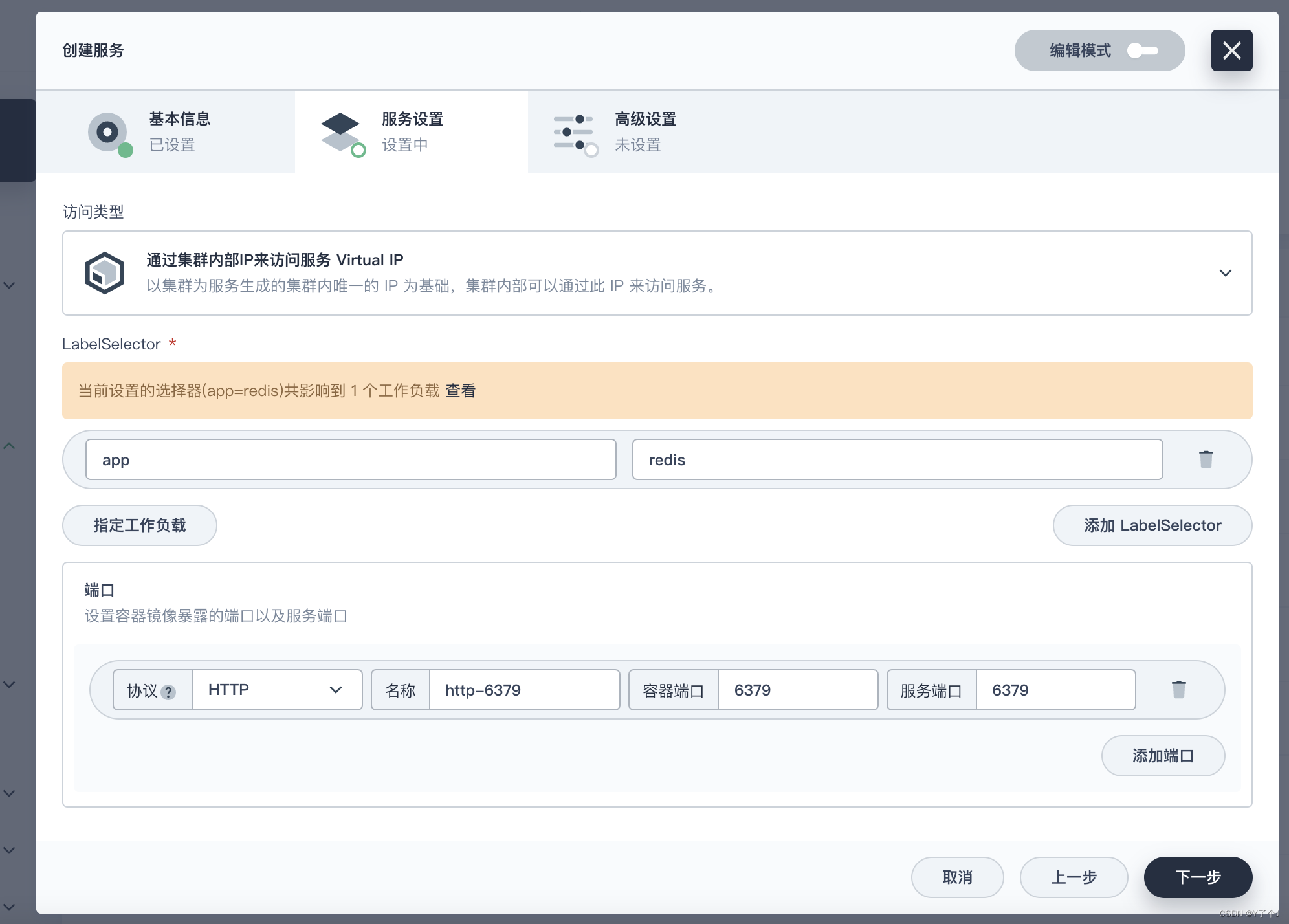Go to the 高级设置 step tab

[644, 132]
